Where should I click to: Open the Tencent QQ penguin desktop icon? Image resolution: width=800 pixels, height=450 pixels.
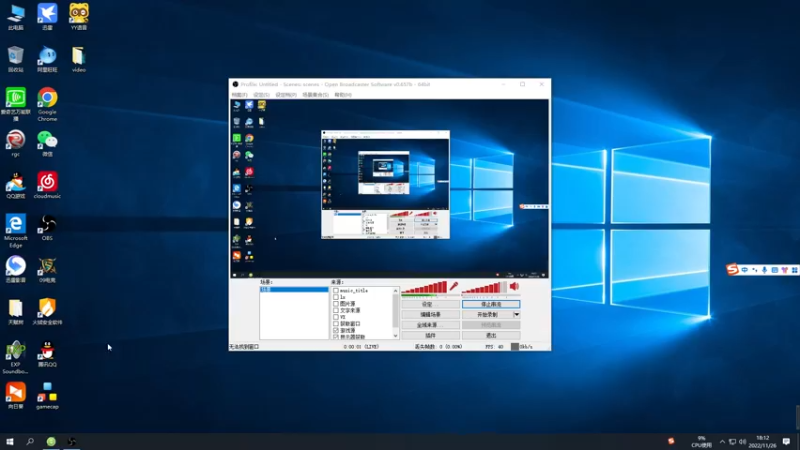47,354
